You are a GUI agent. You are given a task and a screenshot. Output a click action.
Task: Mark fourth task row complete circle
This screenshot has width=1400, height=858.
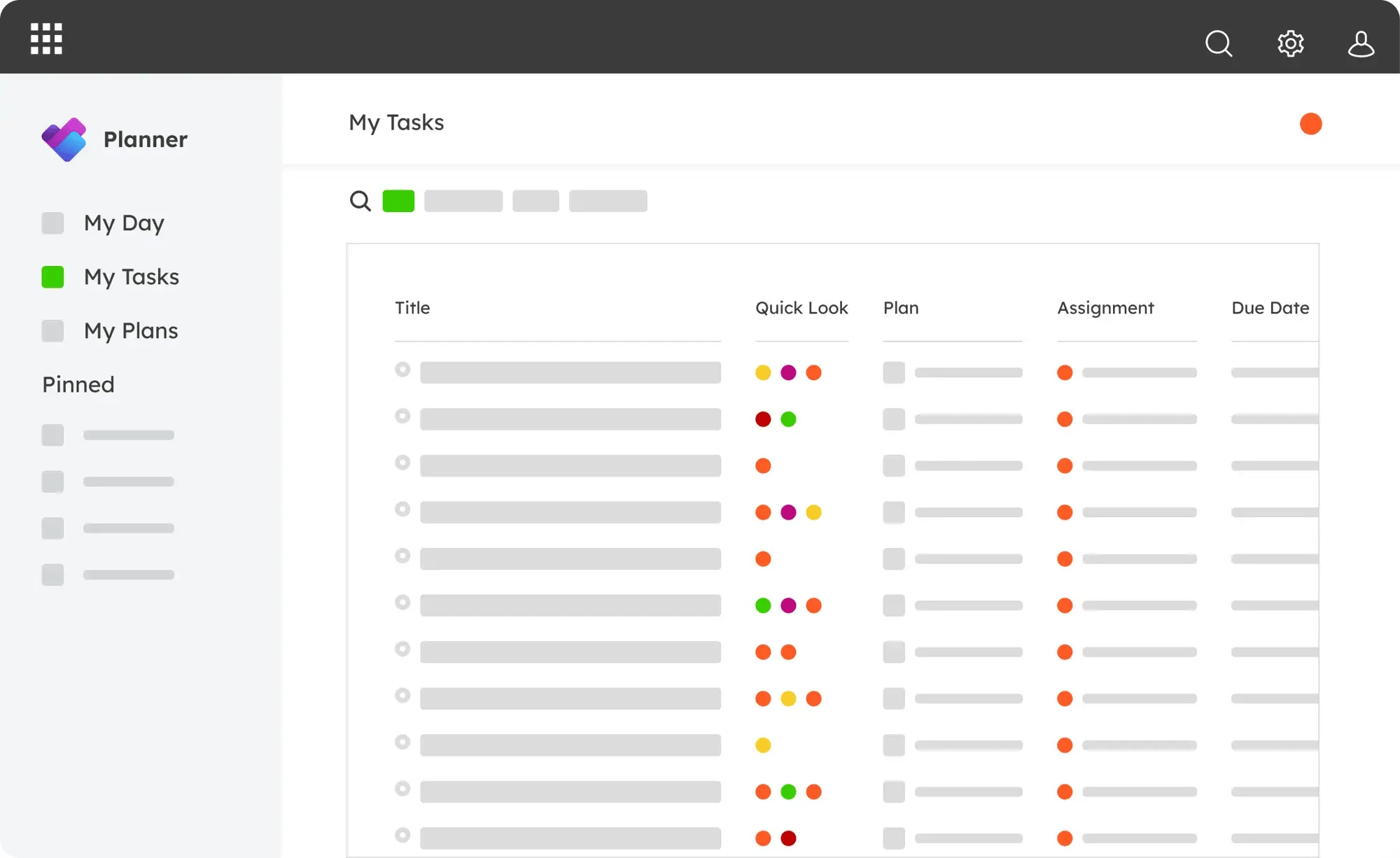(402, 509)
